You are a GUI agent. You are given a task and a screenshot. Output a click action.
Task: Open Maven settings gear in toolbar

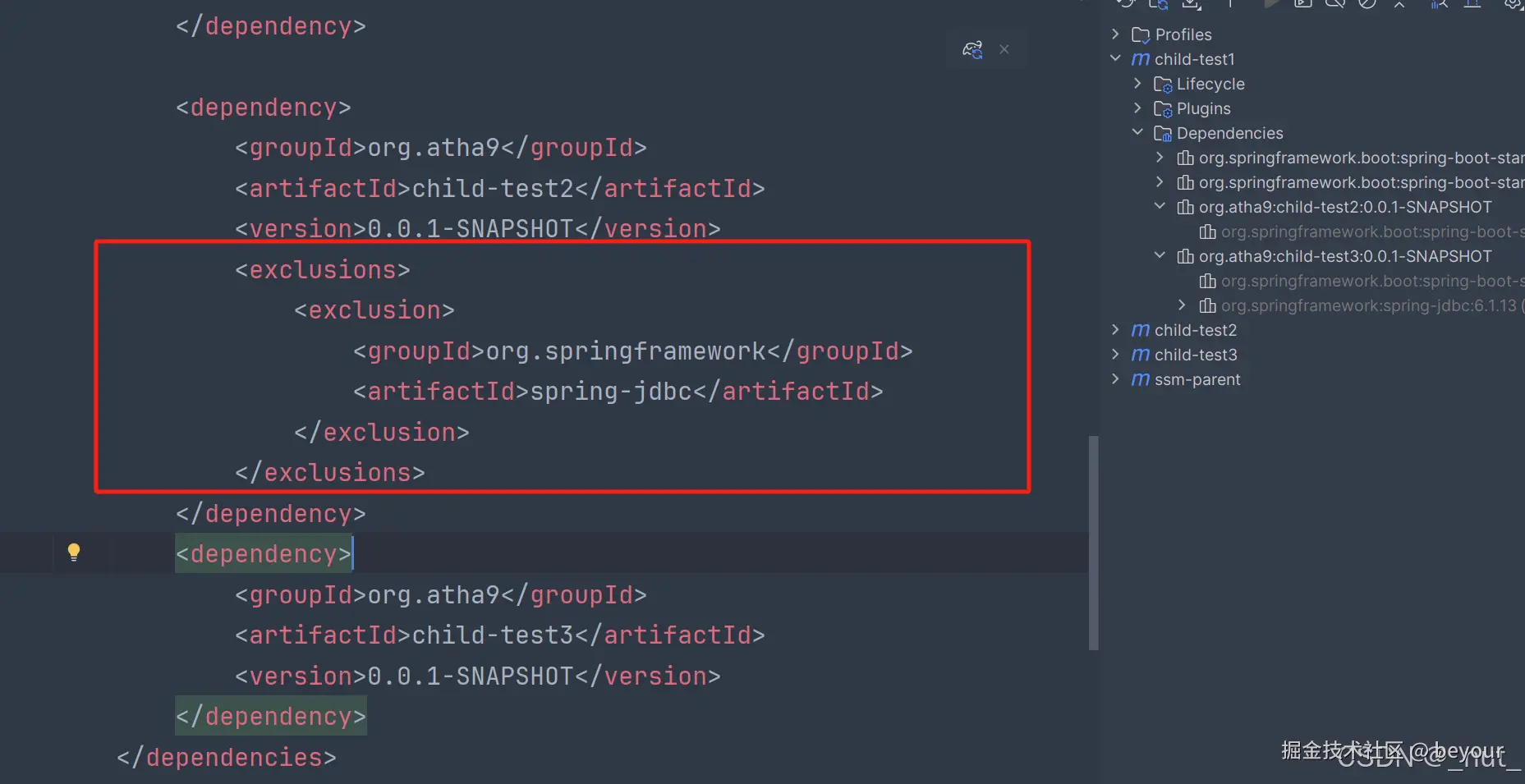[1514, 3]
